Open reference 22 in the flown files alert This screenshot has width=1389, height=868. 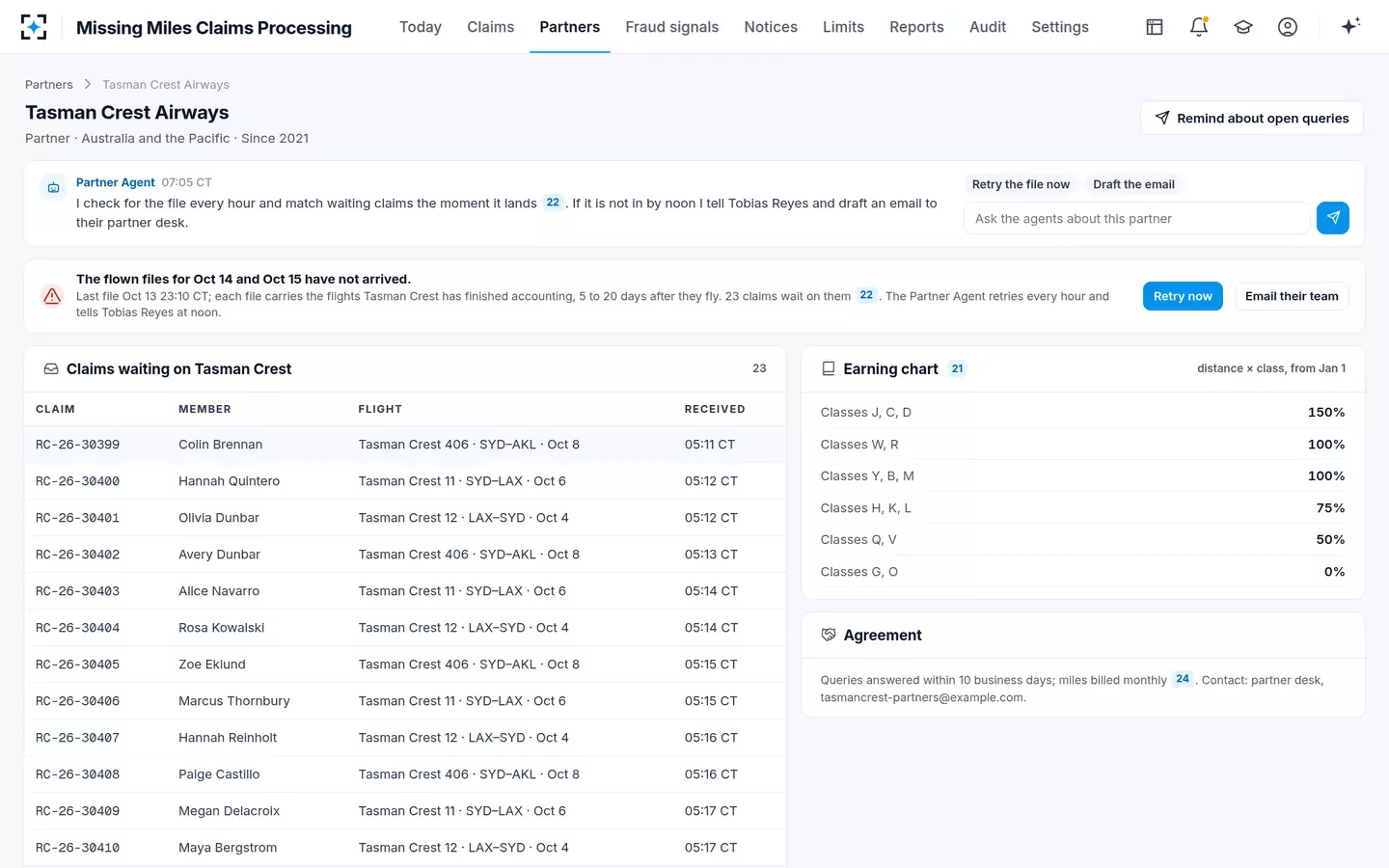866,295
